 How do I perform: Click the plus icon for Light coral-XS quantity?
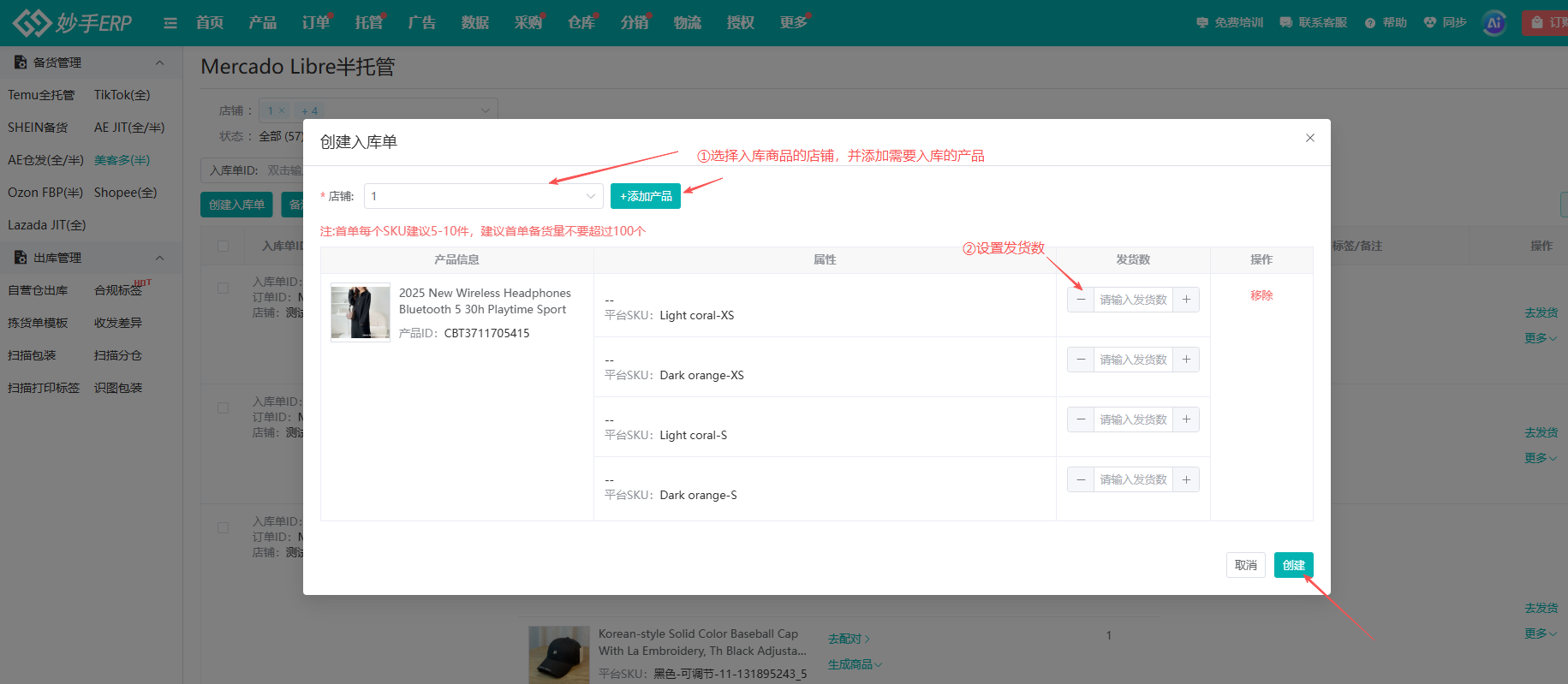[1186, 300]
